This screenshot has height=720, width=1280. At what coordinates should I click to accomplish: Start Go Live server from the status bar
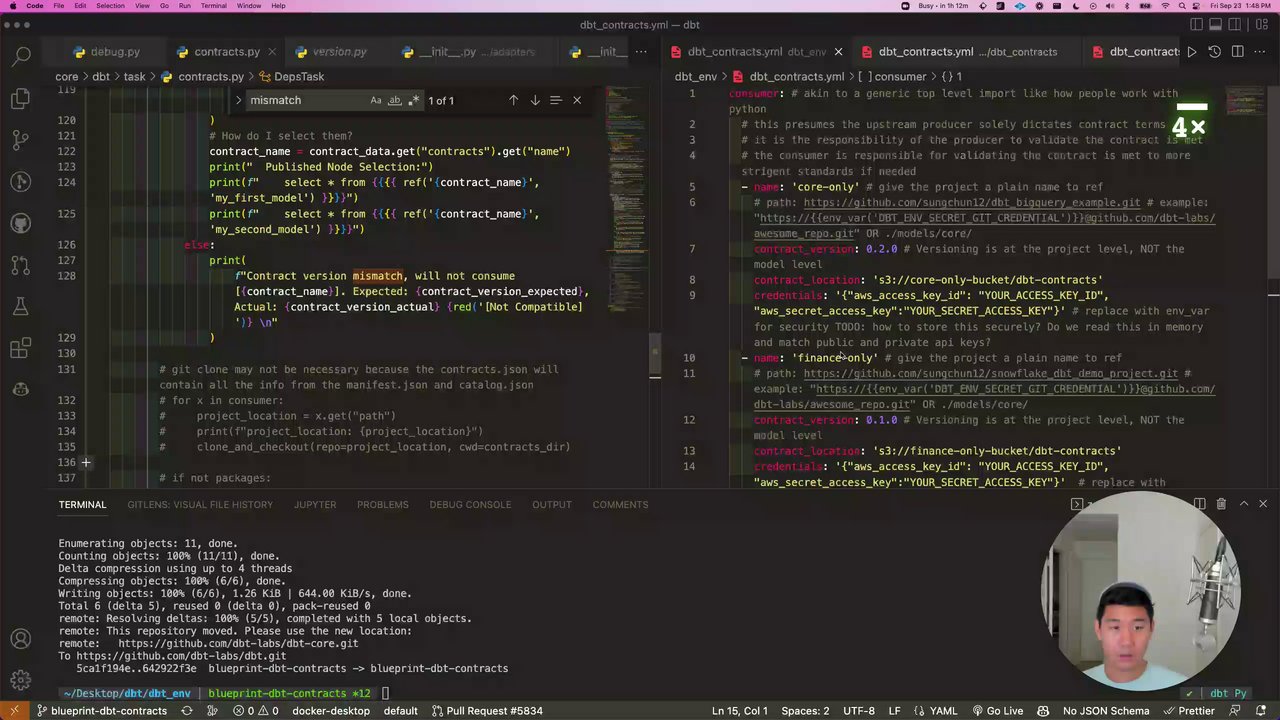[x=997, y=711]
